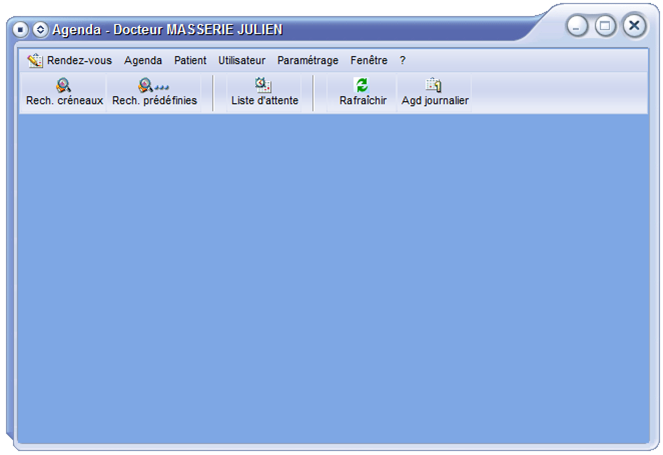Viewport: 663px width, 455px height.
Task: Launch Rech. prédéfinies predefined search
Action: [x=154, y=93]
